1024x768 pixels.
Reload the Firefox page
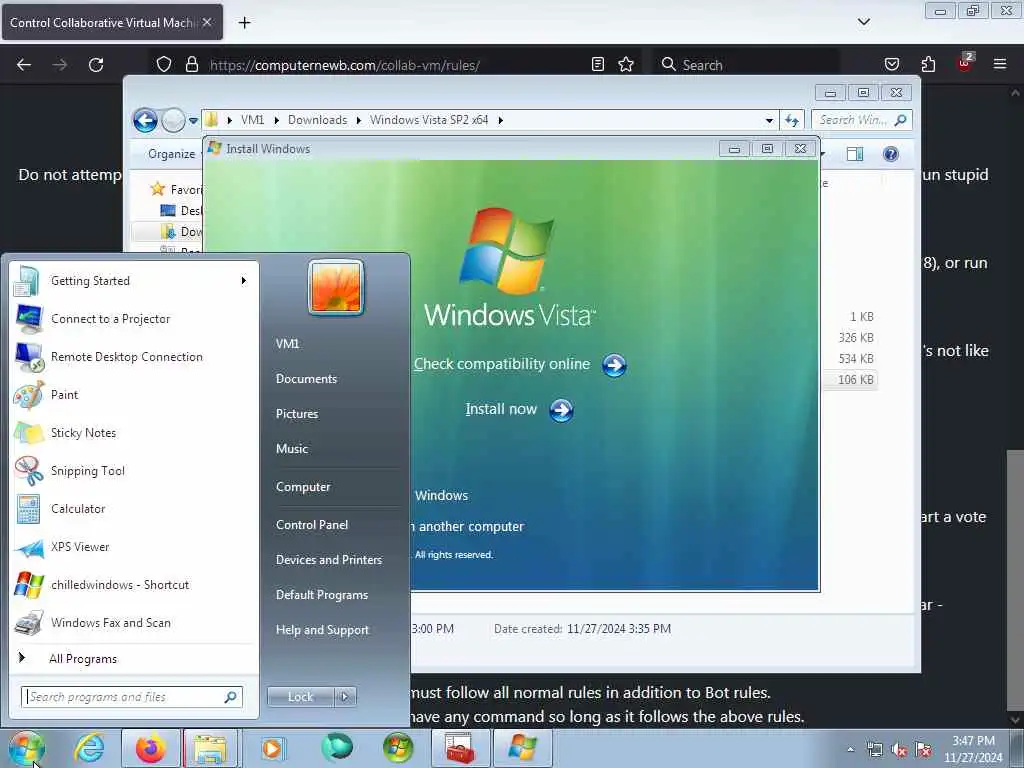click(96, 65)
